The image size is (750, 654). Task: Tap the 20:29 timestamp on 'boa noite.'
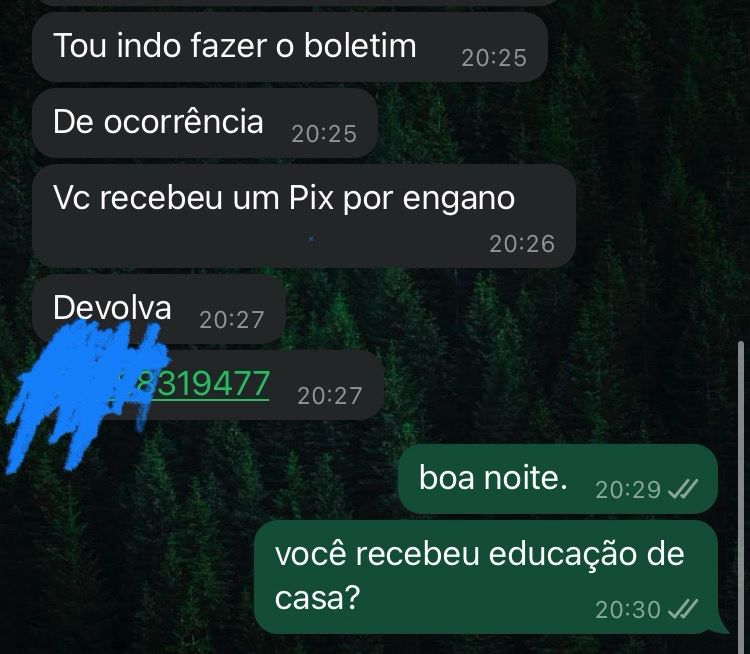coord(628,489)
